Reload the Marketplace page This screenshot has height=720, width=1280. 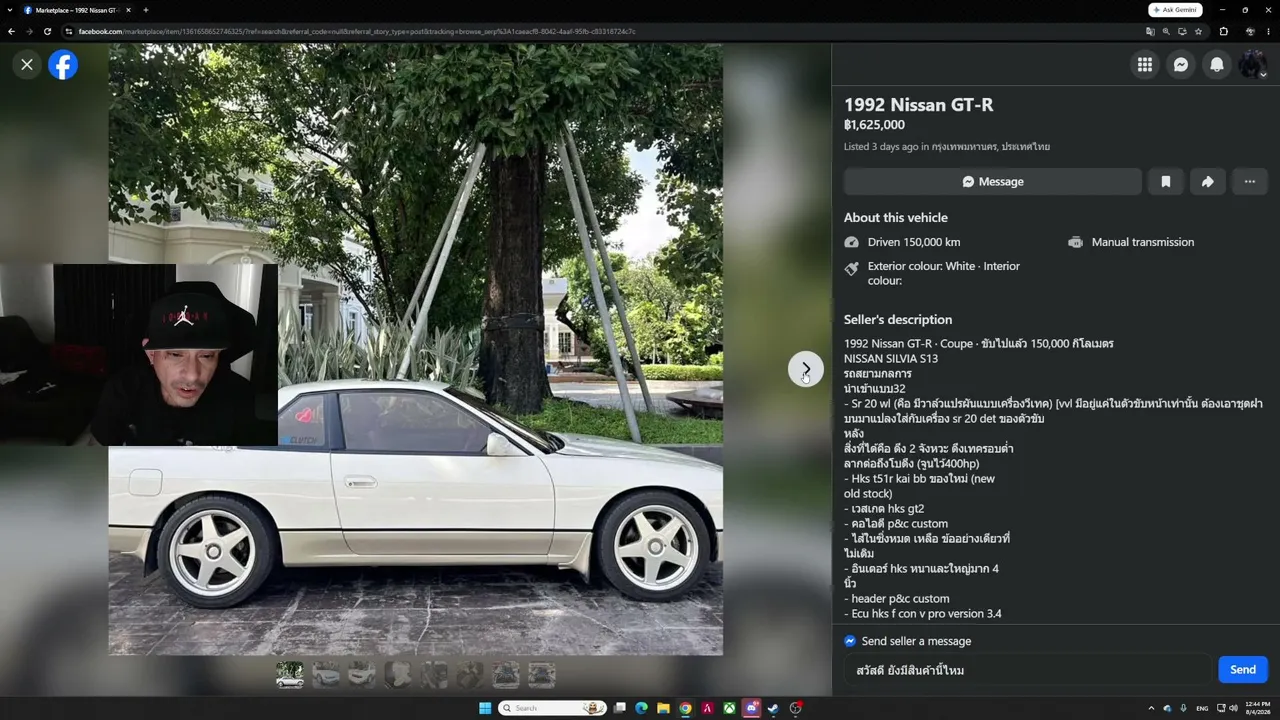click(47, 31)
